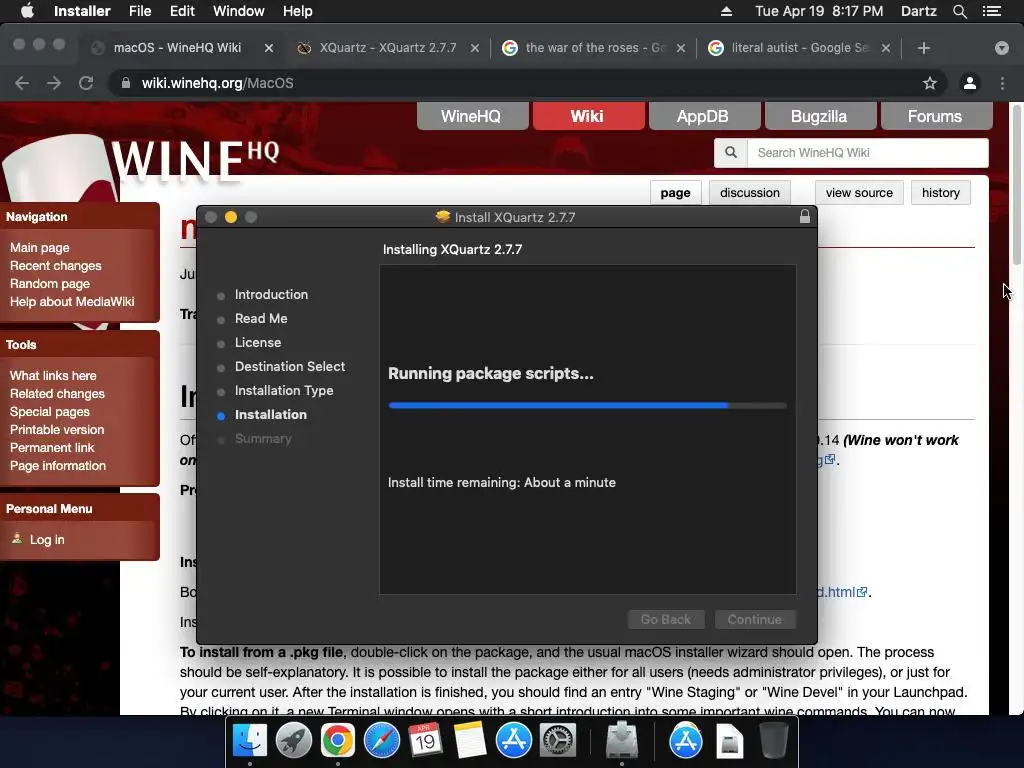Open Finder from the Dock
Image resolution: width=1024 pixels, height=768 pixels.
pyautogui.click(x=249, y=741)
